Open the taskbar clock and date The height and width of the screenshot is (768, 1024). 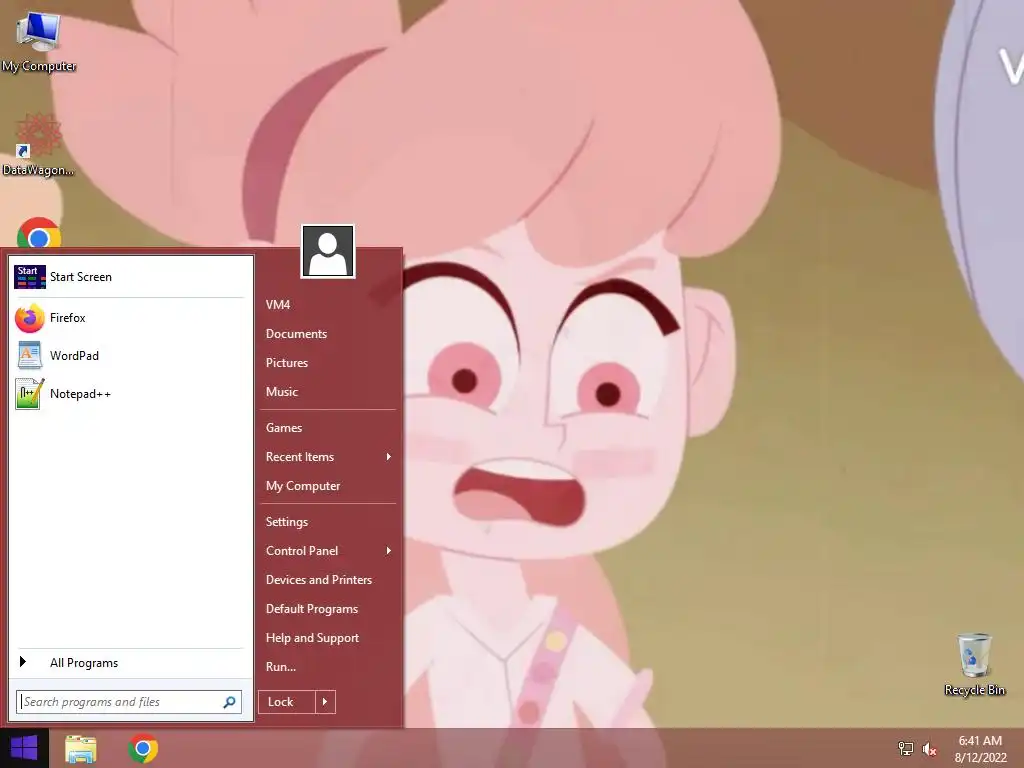980,749
